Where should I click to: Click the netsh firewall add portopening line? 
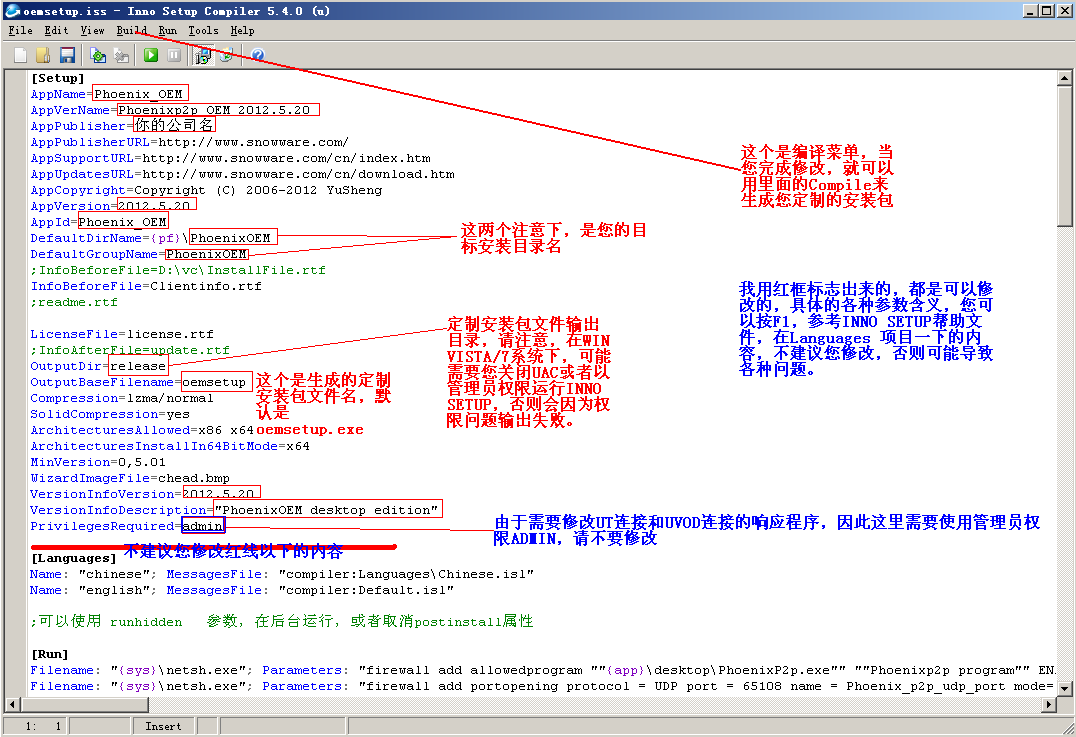tap(542, 686)
